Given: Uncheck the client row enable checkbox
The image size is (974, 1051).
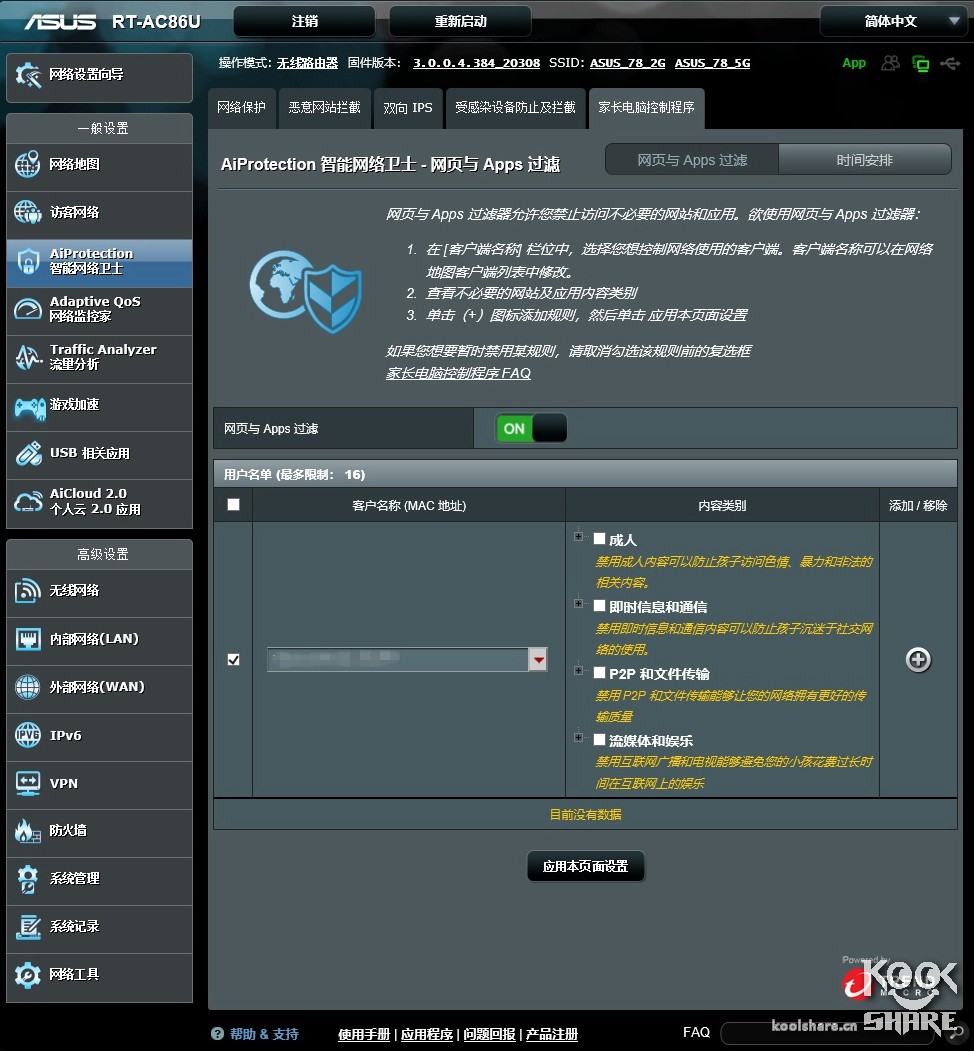Looking at the screenshot, I should pyautogui.click(x=233, y=660).
